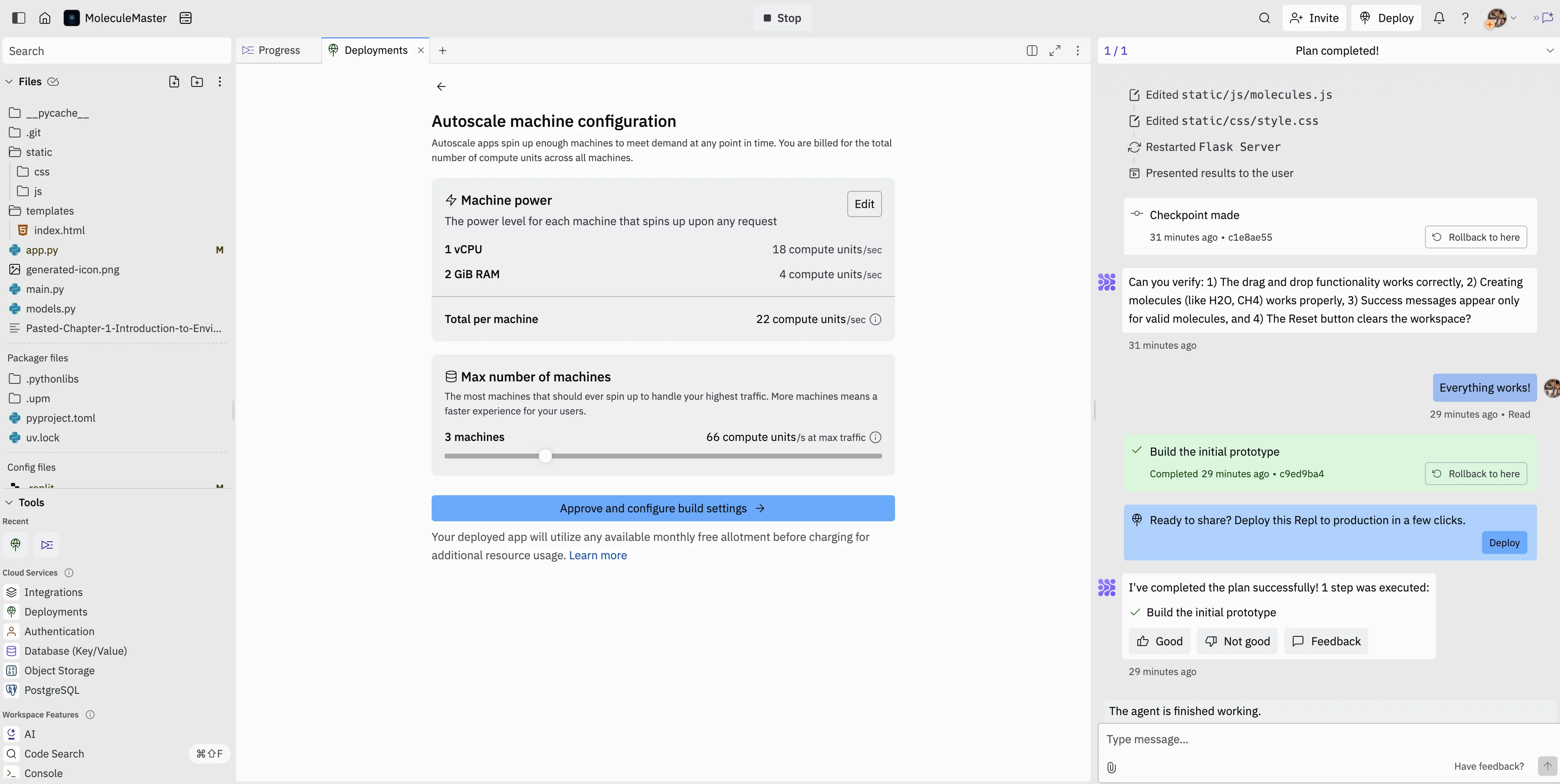Toggle the left sidebar panel icon
1560x784 pixels.
[19, 18]
